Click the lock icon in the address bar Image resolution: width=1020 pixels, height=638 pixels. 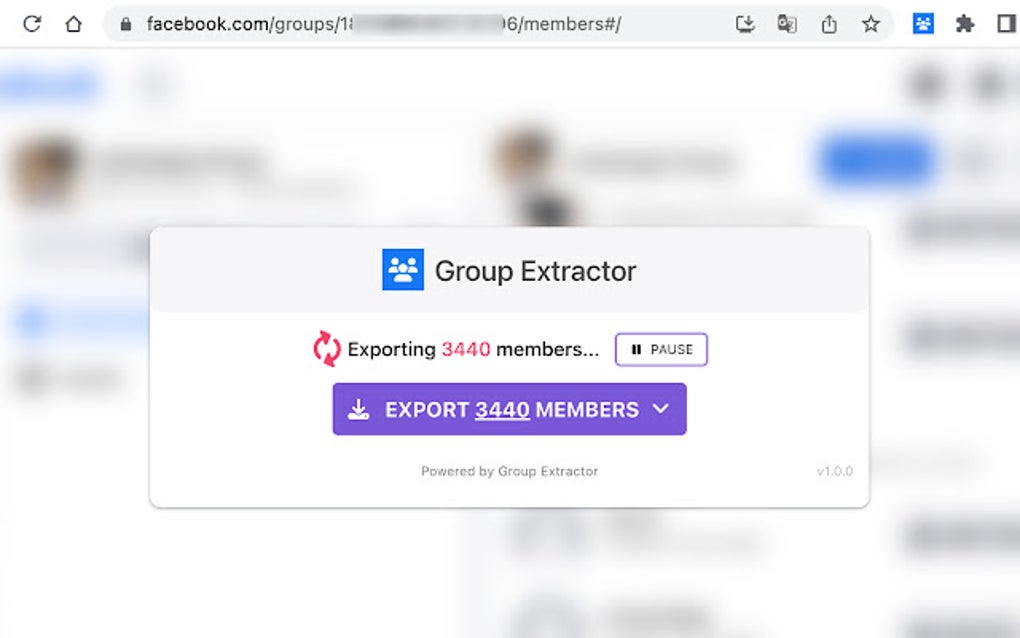coord(126,25)
